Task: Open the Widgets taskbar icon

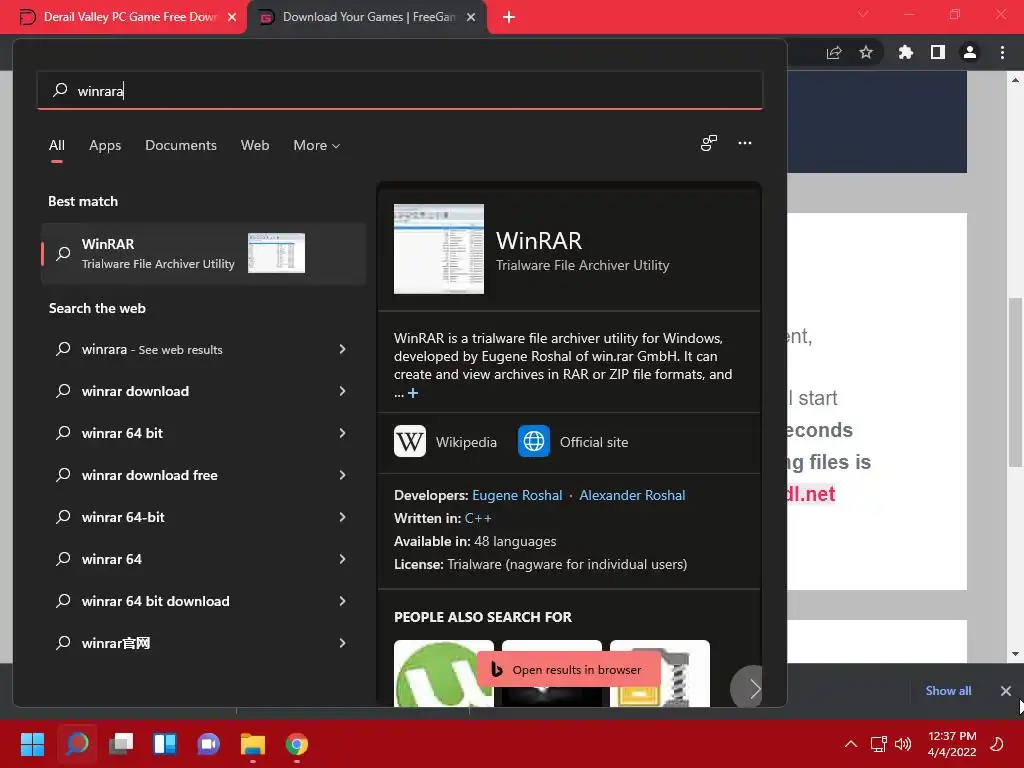Action: point(165,744)
